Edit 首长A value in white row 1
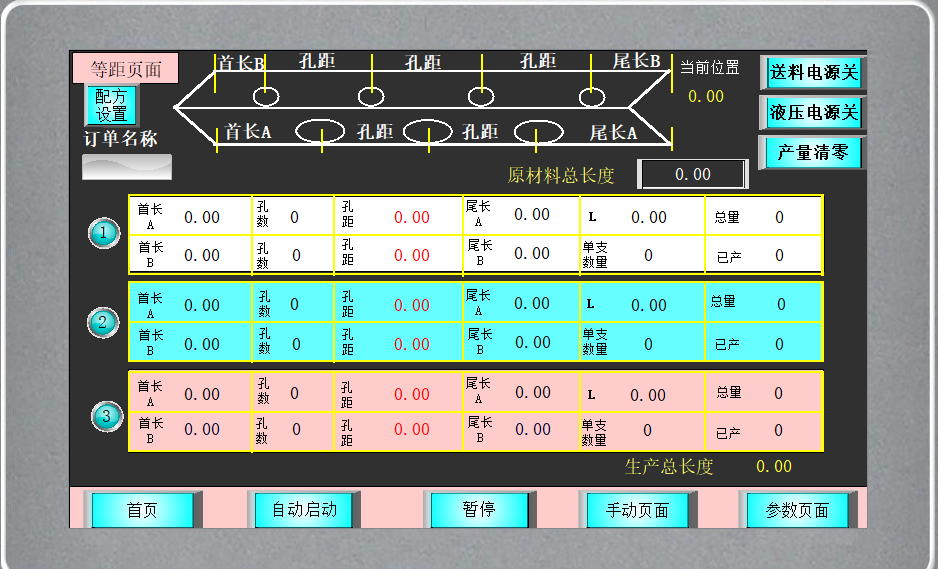This screenshot has height=569, width=938. coord(202,217)
